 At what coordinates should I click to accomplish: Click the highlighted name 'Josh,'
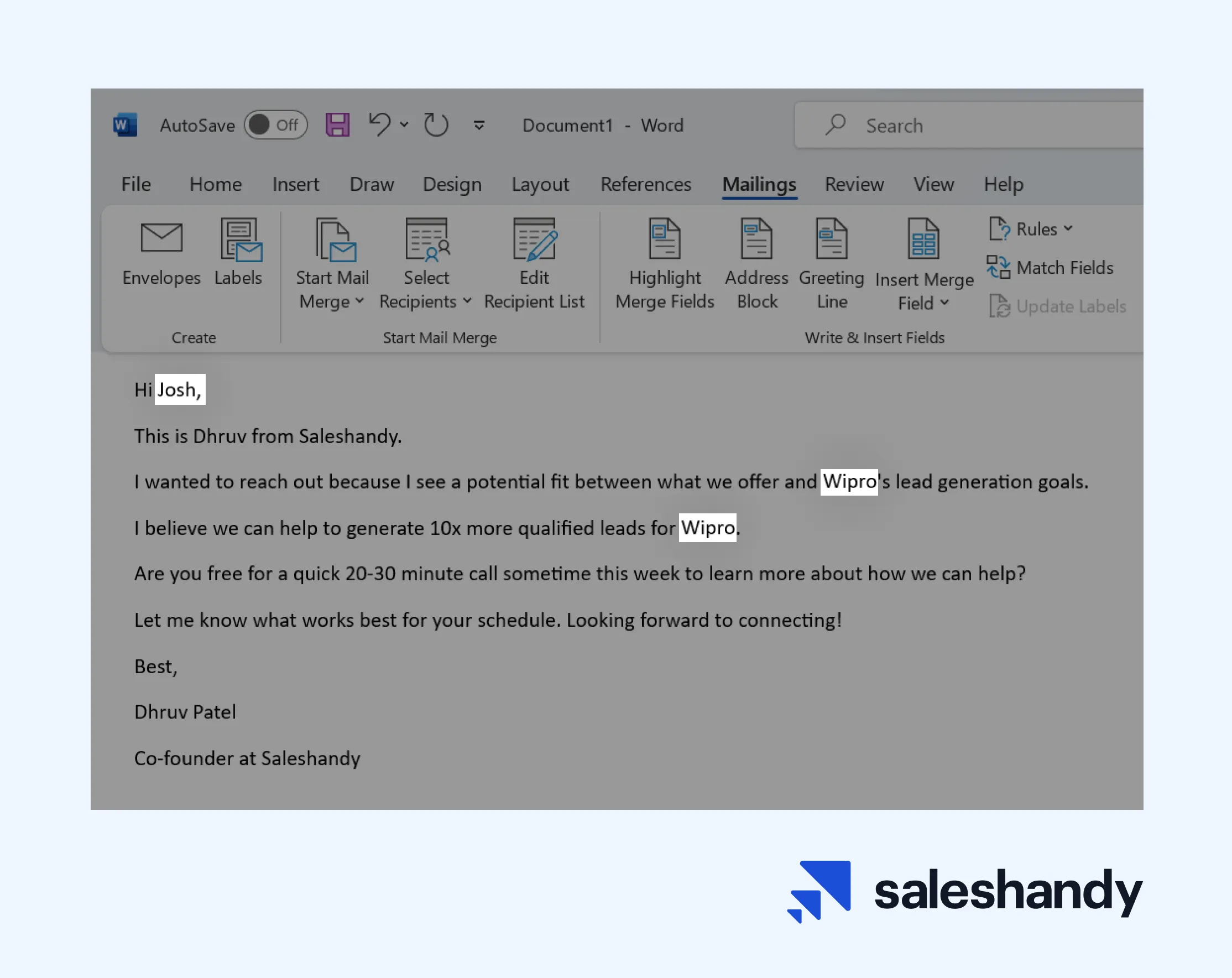[x=180, y=389]
